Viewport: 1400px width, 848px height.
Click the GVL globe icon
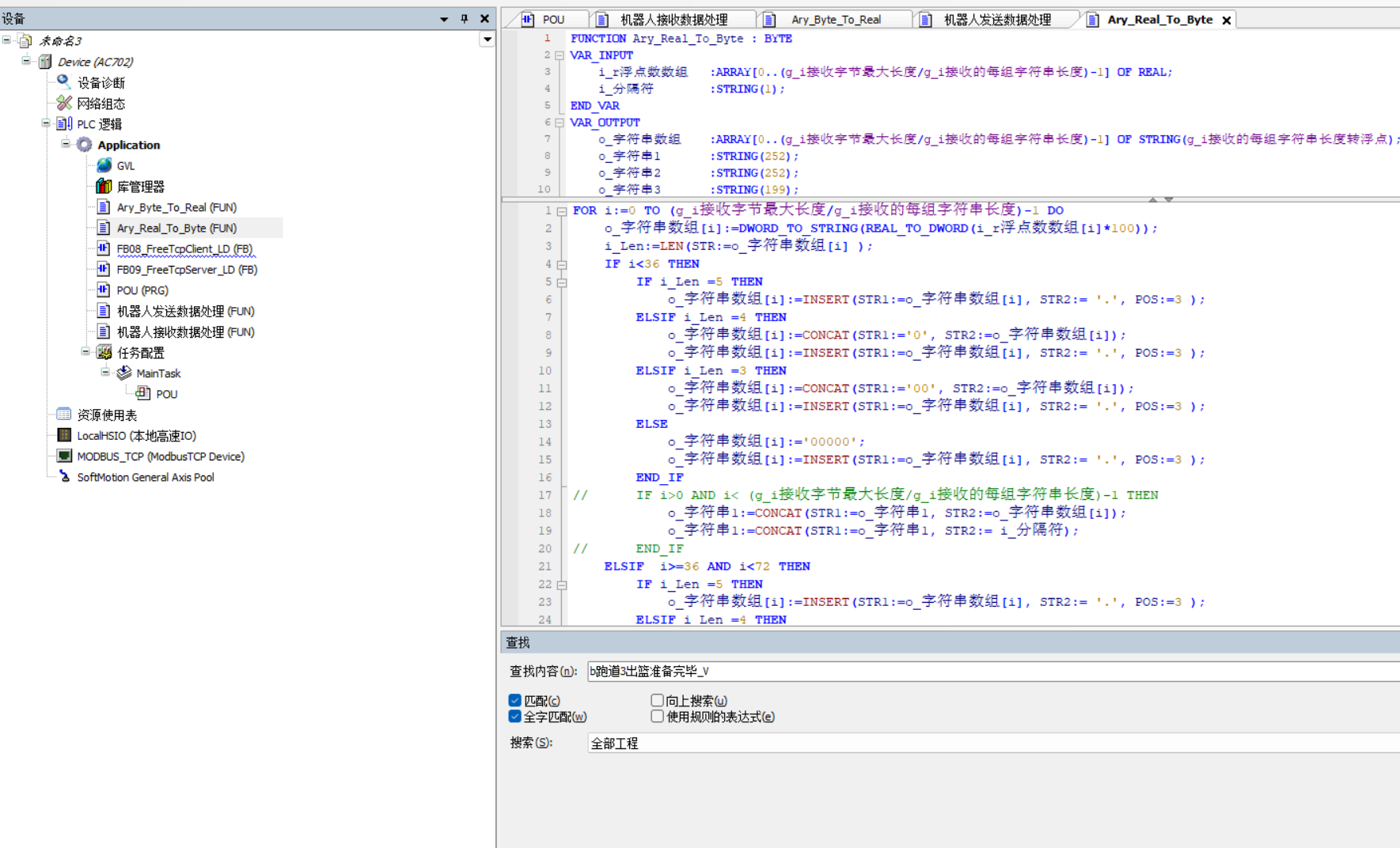[x=104, y=165]
